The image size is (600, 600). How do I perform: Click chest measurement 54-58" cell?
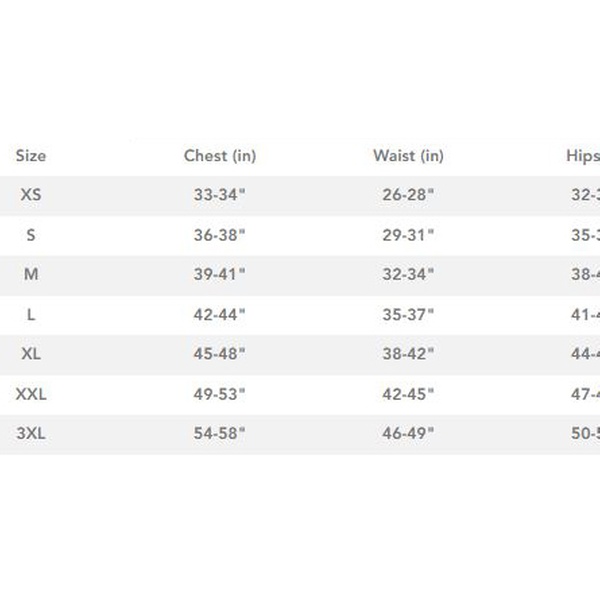click(x=219, y=435)
